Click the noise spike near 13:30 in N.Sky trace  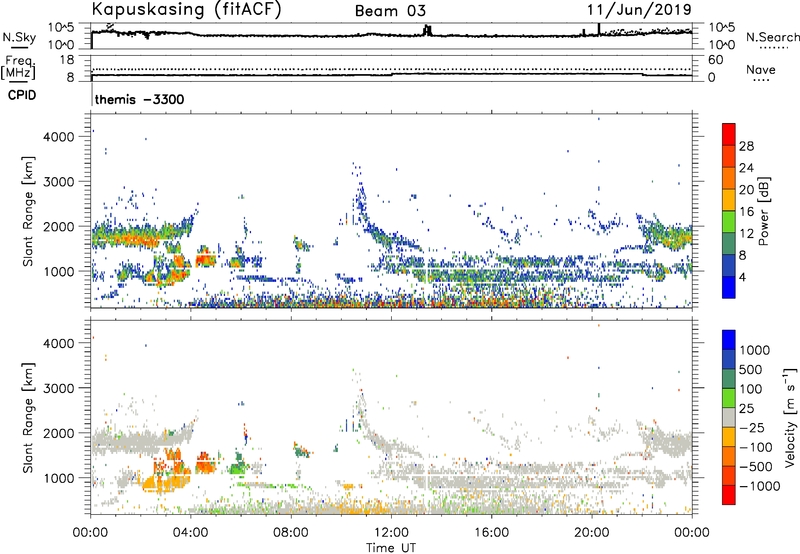[x=428, y=30]
